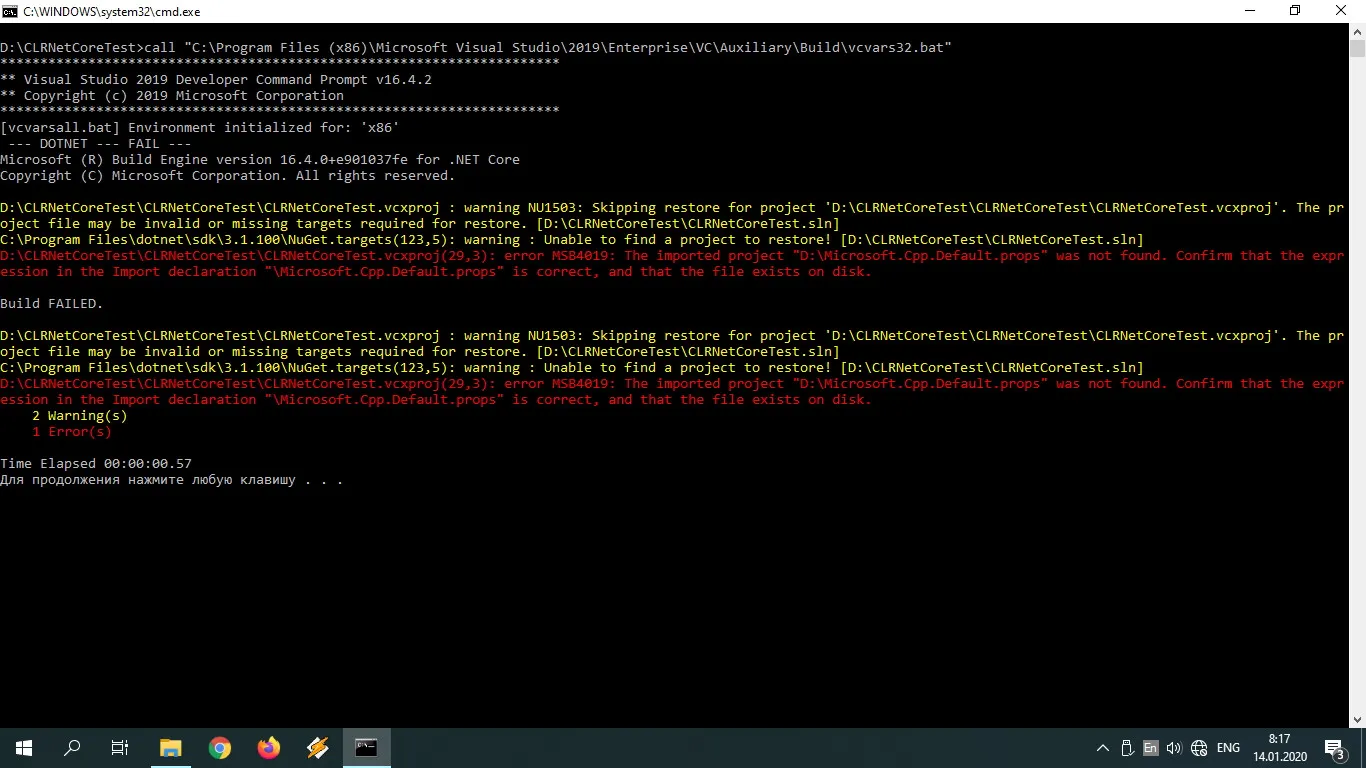
Task: Open Task View from the taskbar
Action: click(120, 747)
